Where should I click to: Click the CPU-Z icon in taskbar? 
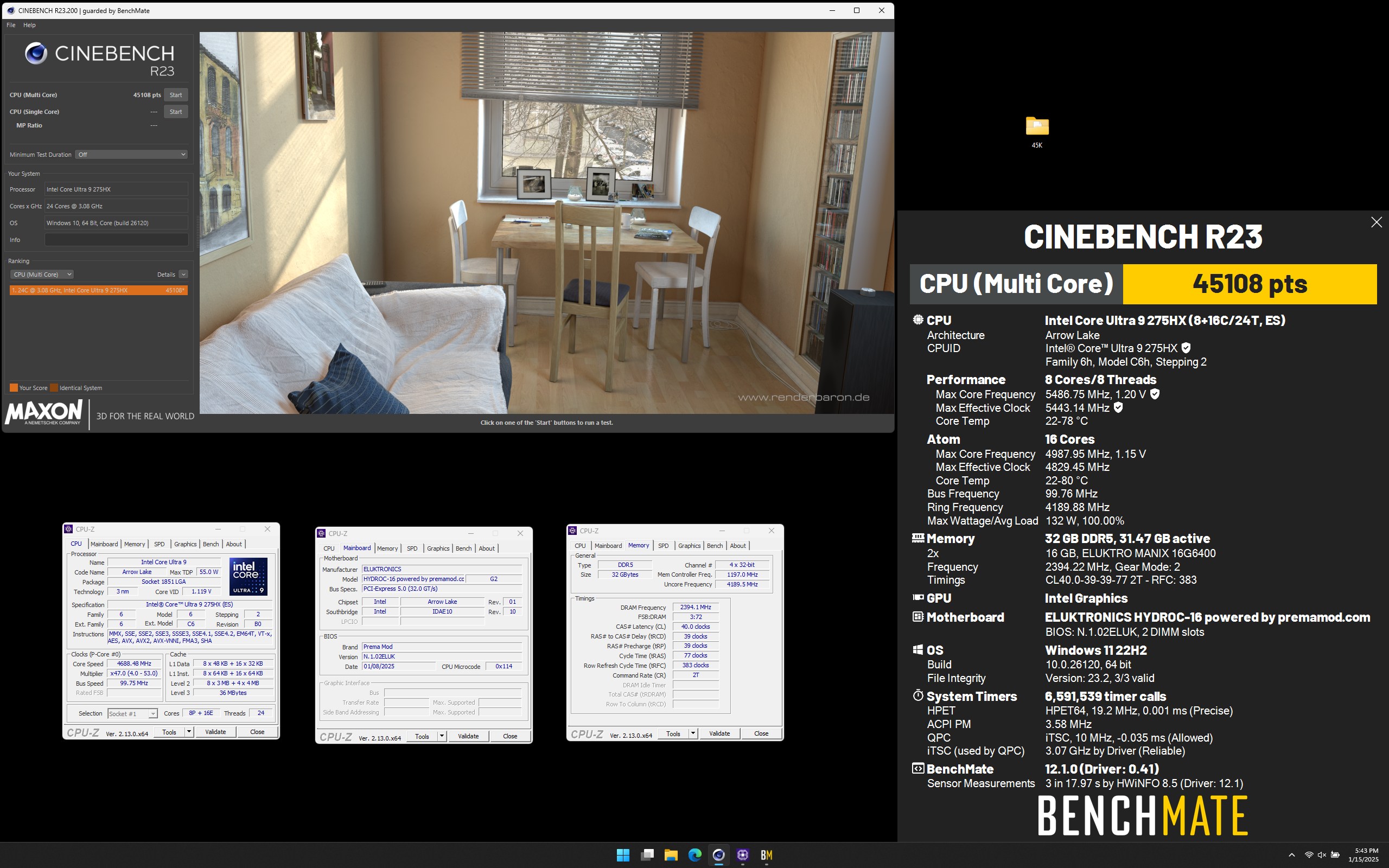pos(743,855)
